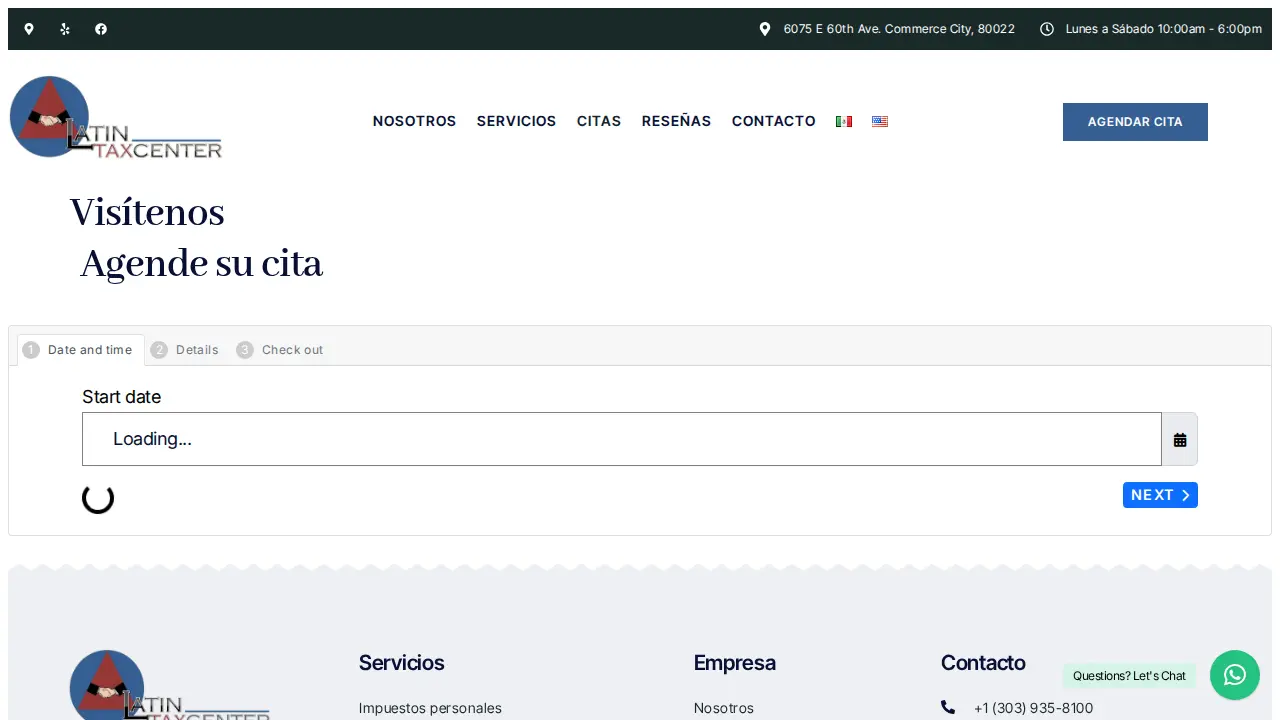
Task: Click the Lunes a Sábado hours text
Action: (1164, 29)
